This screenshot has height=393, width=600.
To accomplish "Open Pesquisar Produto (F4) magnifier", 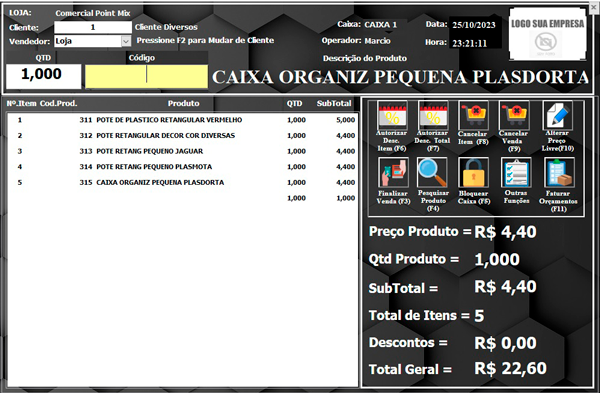I will (432, 173).
